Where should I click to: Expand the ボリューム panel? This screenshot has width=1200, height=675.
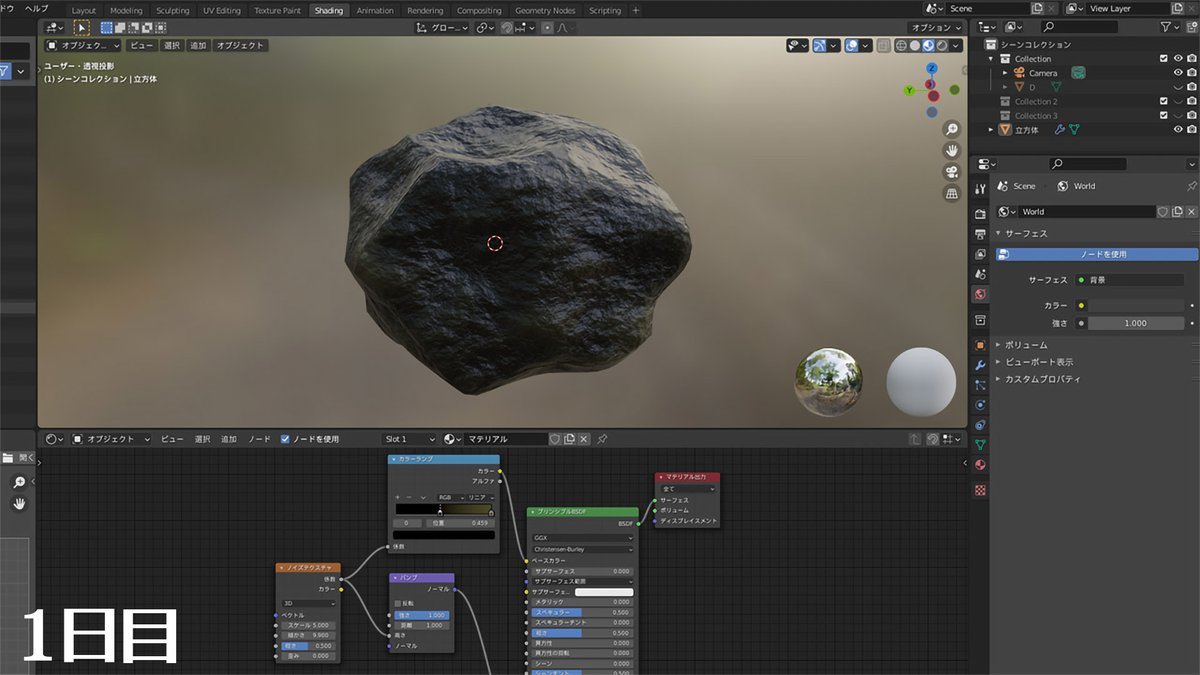click(1026, 345)
